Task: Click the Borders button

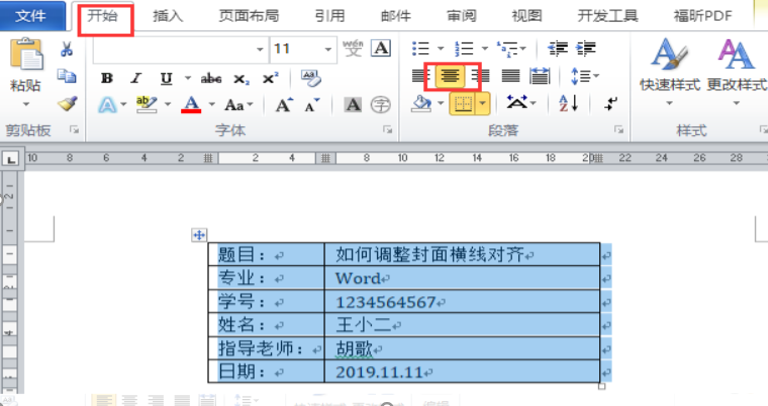Action: tap(463, 104)
